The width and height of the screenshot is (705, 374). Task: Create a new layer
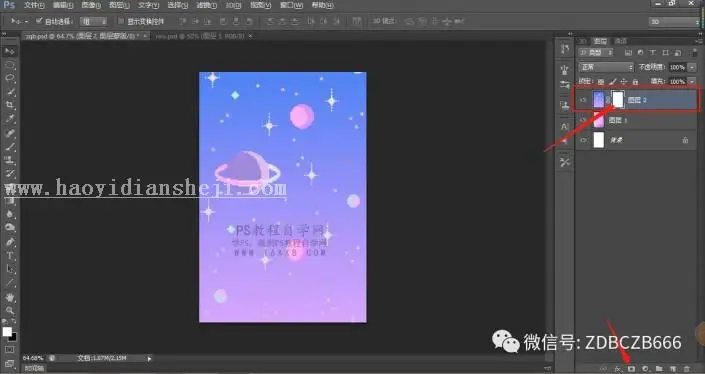pos(673,369)
